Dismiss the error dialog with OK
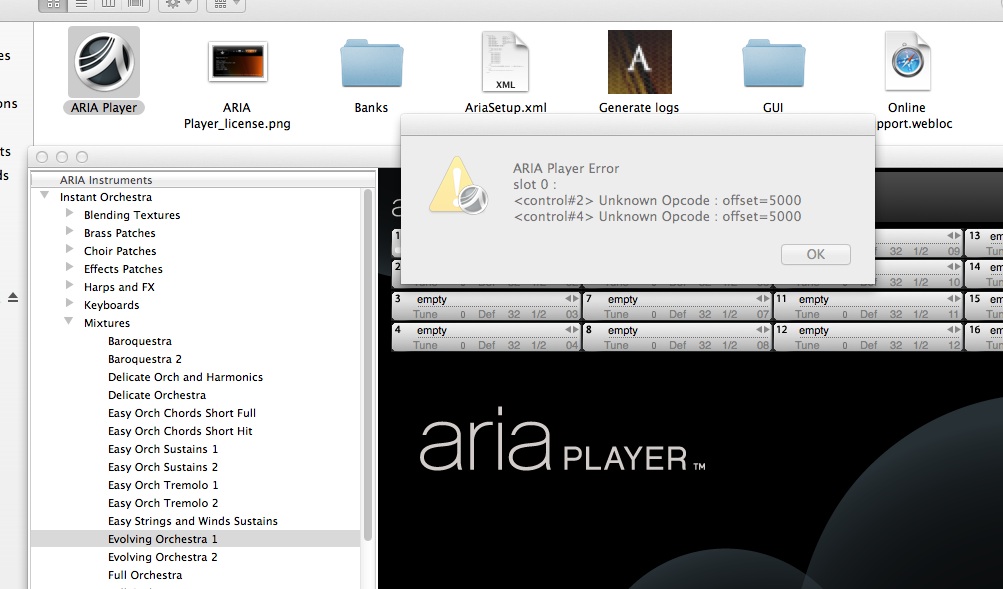This screenshot has width=1003, height=589. pyautogui.click(x=815, y=254)
